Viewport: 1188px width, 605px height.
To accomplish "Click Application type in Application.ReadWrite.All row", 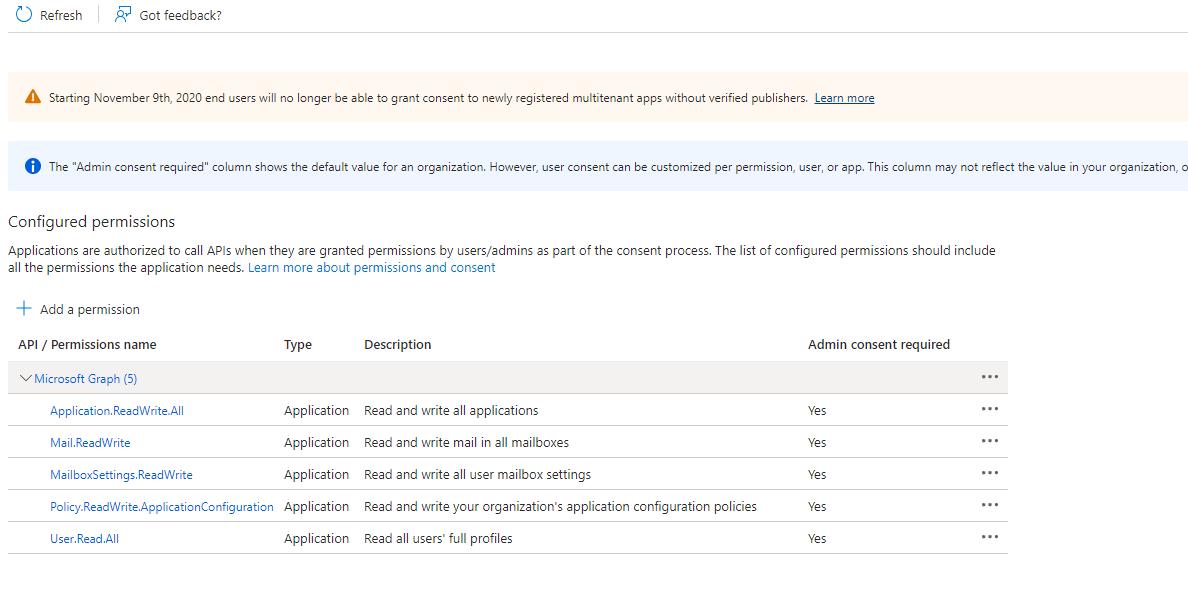I will click(x=317, y=410).
